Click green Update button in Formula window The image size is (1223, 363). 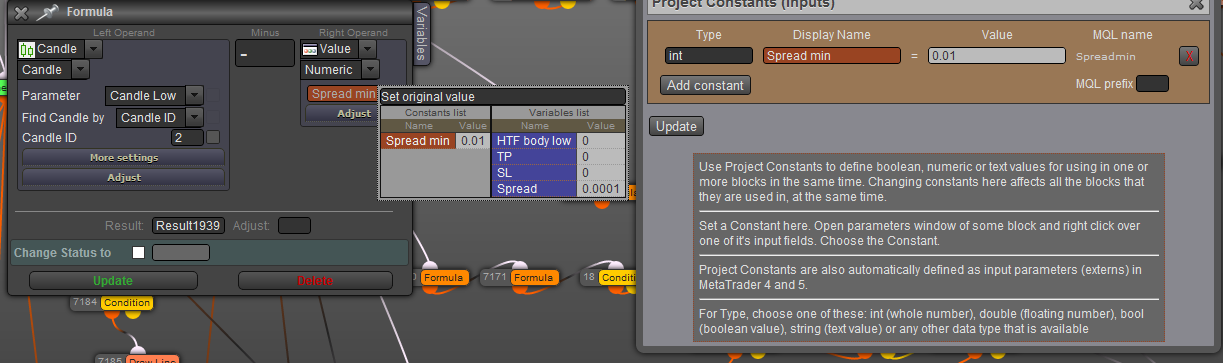click(112, 281)
